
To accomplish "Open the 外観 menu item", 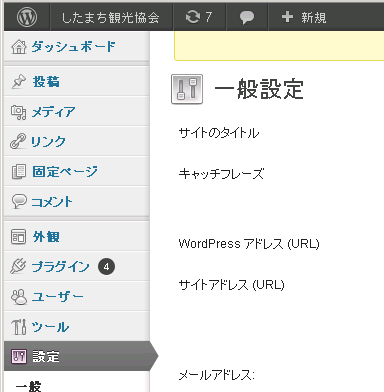I will click(x=46, y=237).
